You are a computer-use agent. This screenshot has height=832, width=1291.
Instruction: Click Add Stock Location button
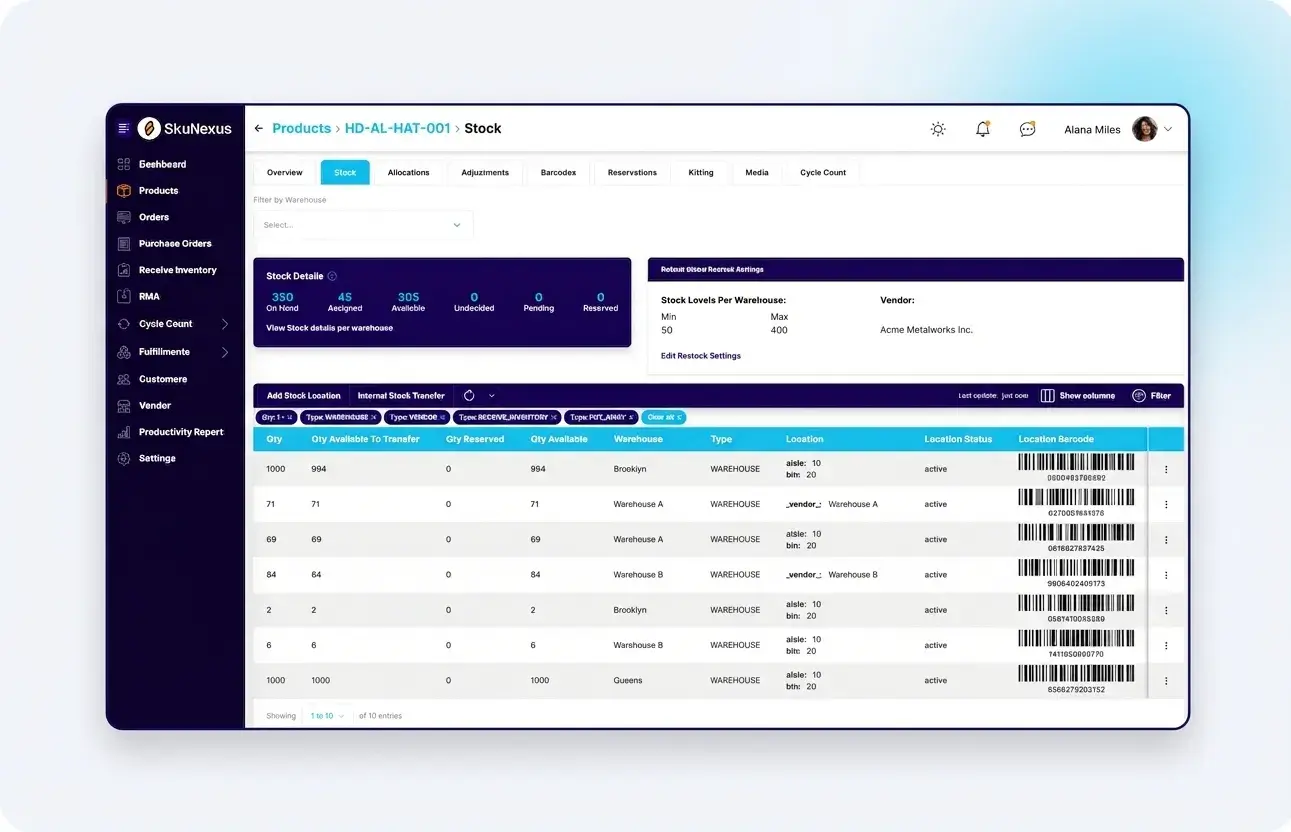(x=303, y=396)
